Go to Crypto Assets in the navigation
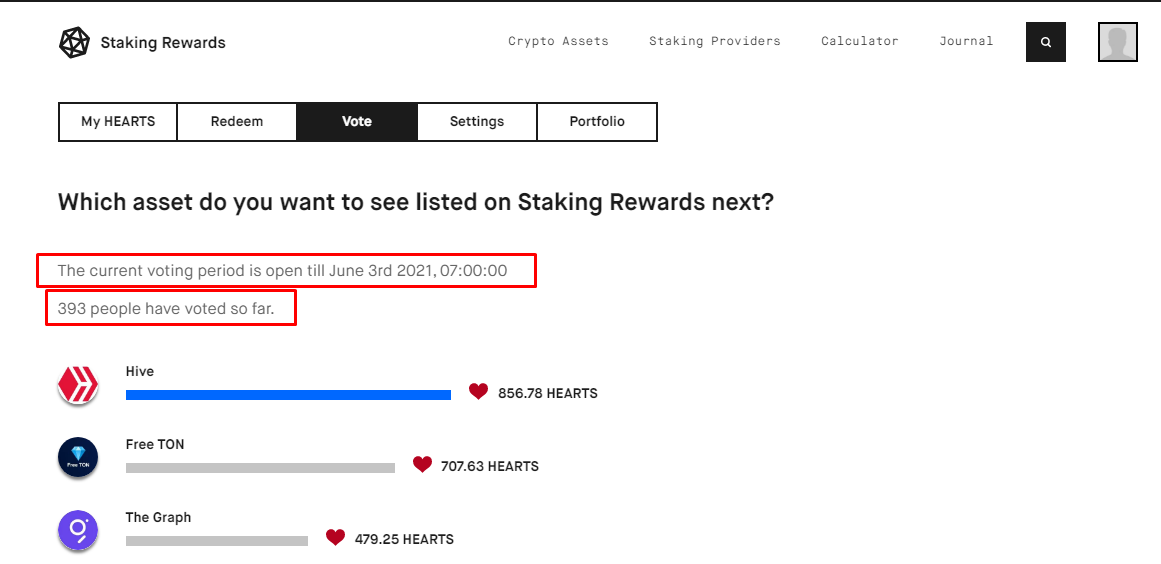Screen dimensions: 1161x564 [558, 41]
